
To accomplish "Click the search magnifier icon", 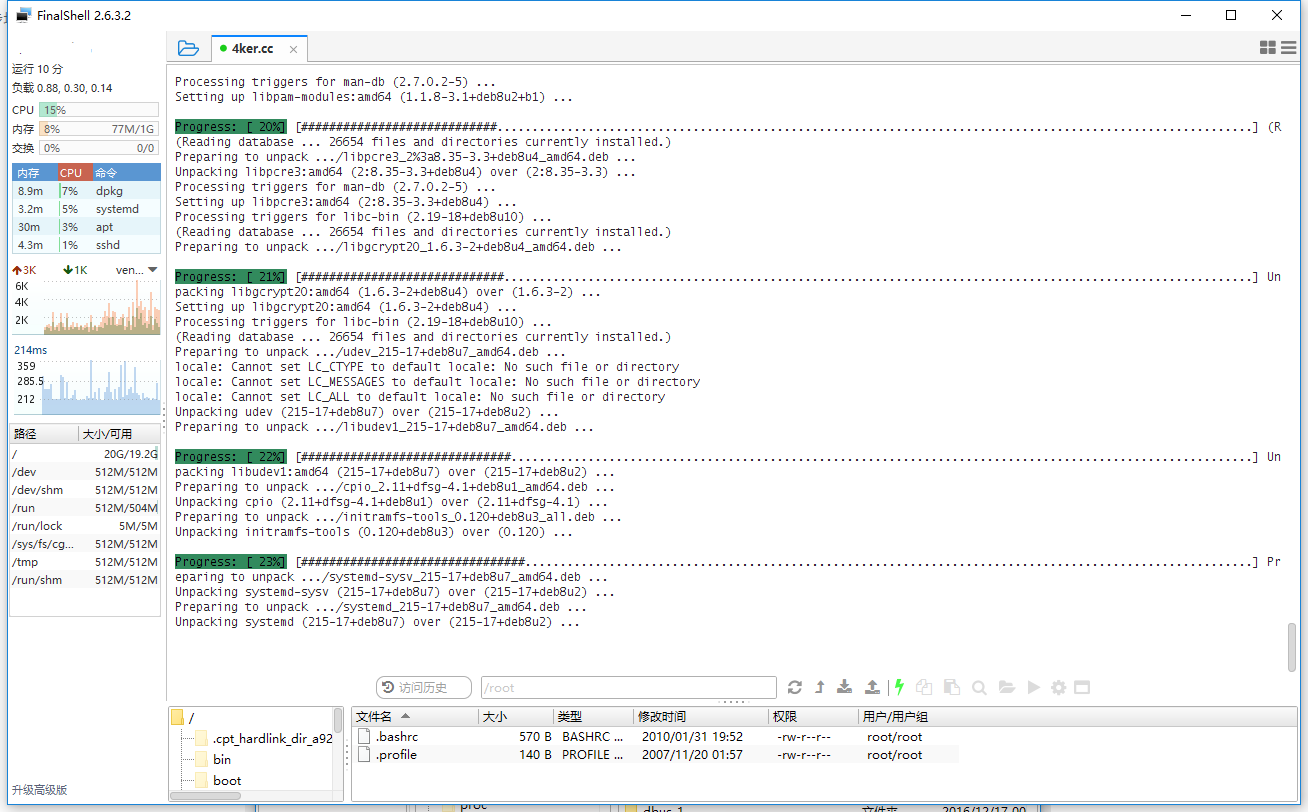I will point(979,687).
